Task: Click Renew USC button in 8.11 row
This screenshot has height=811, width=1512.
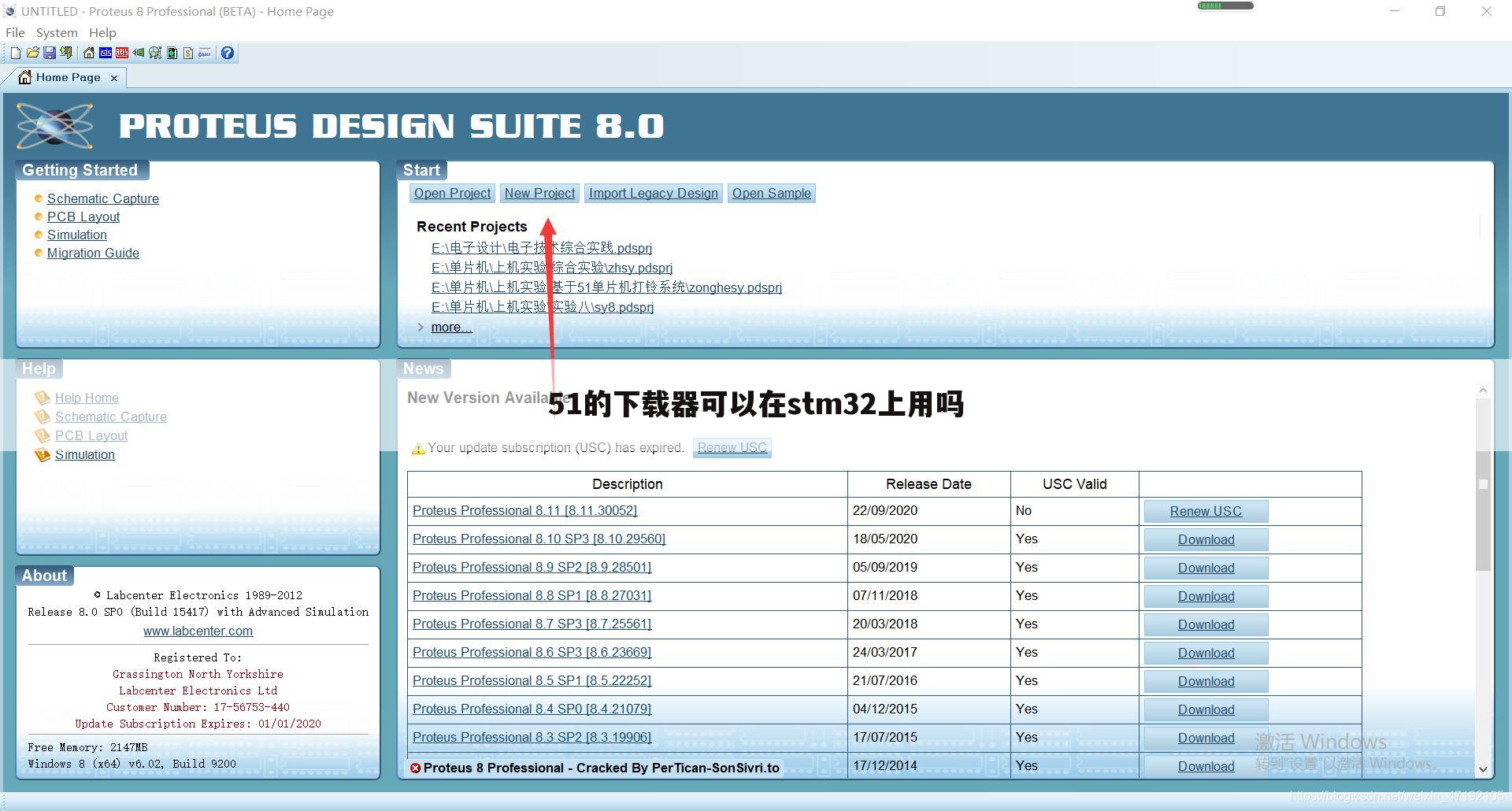Action: (x=1206, y=511)
